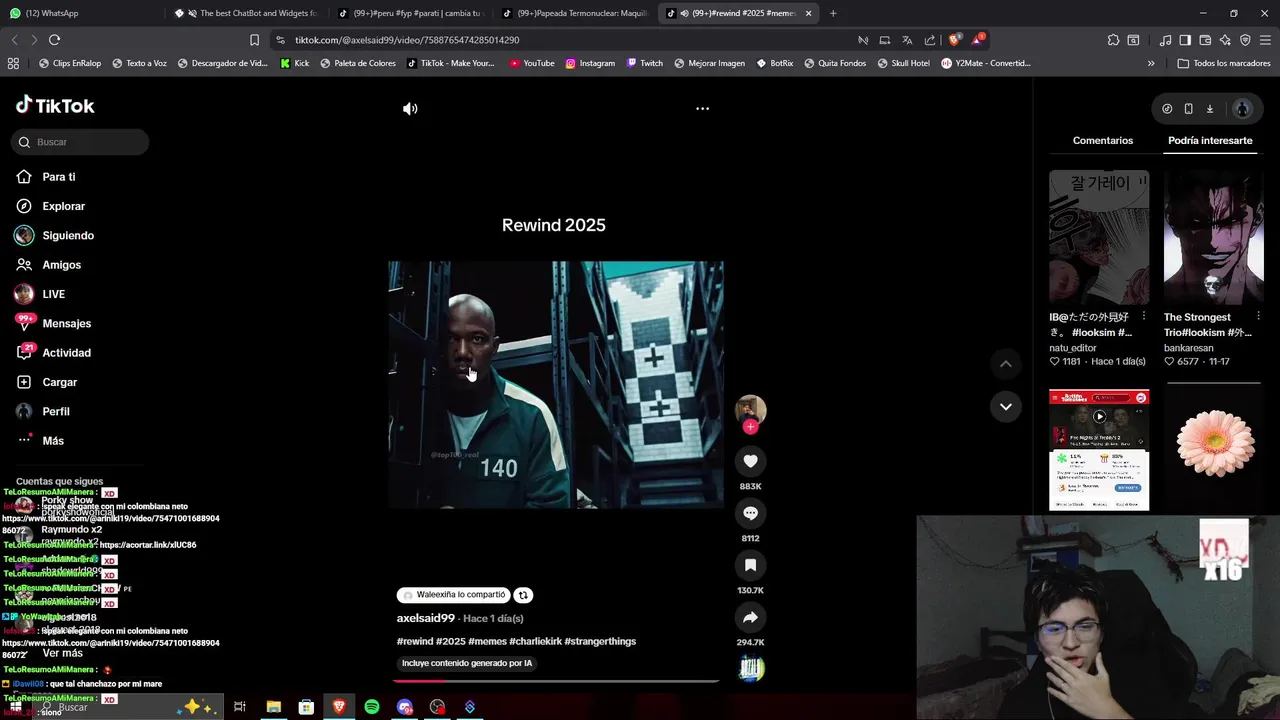Open Amigos in the sidebar
This screenshot has height=720, width=1280.
click(x=61, y=265)
